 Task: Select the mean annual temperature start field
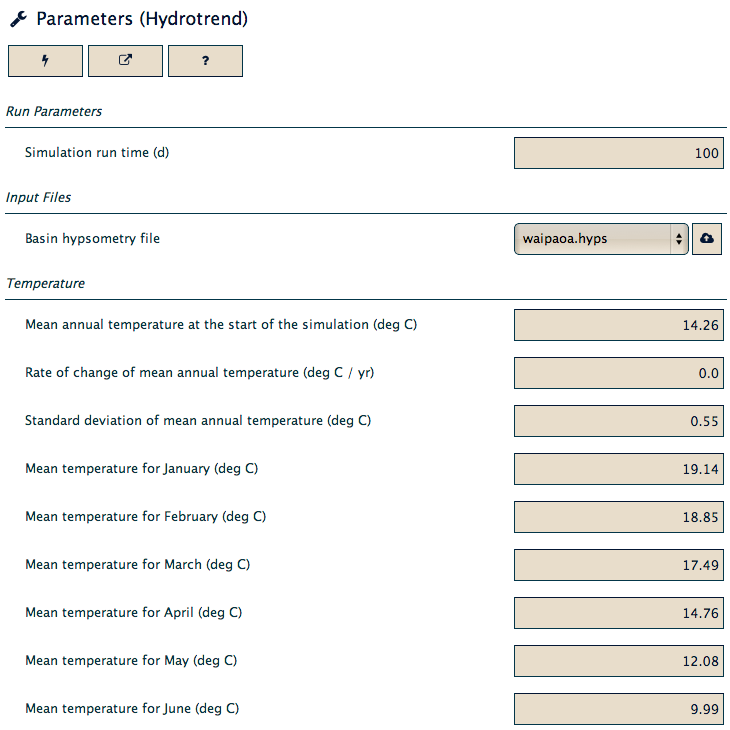click(x=619, y=325)
